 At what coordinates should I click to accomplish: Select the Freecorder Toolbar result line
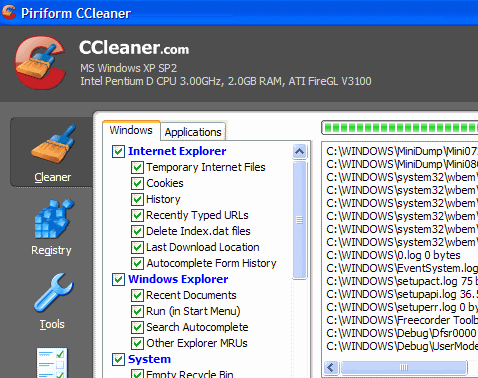coord(402,320)
